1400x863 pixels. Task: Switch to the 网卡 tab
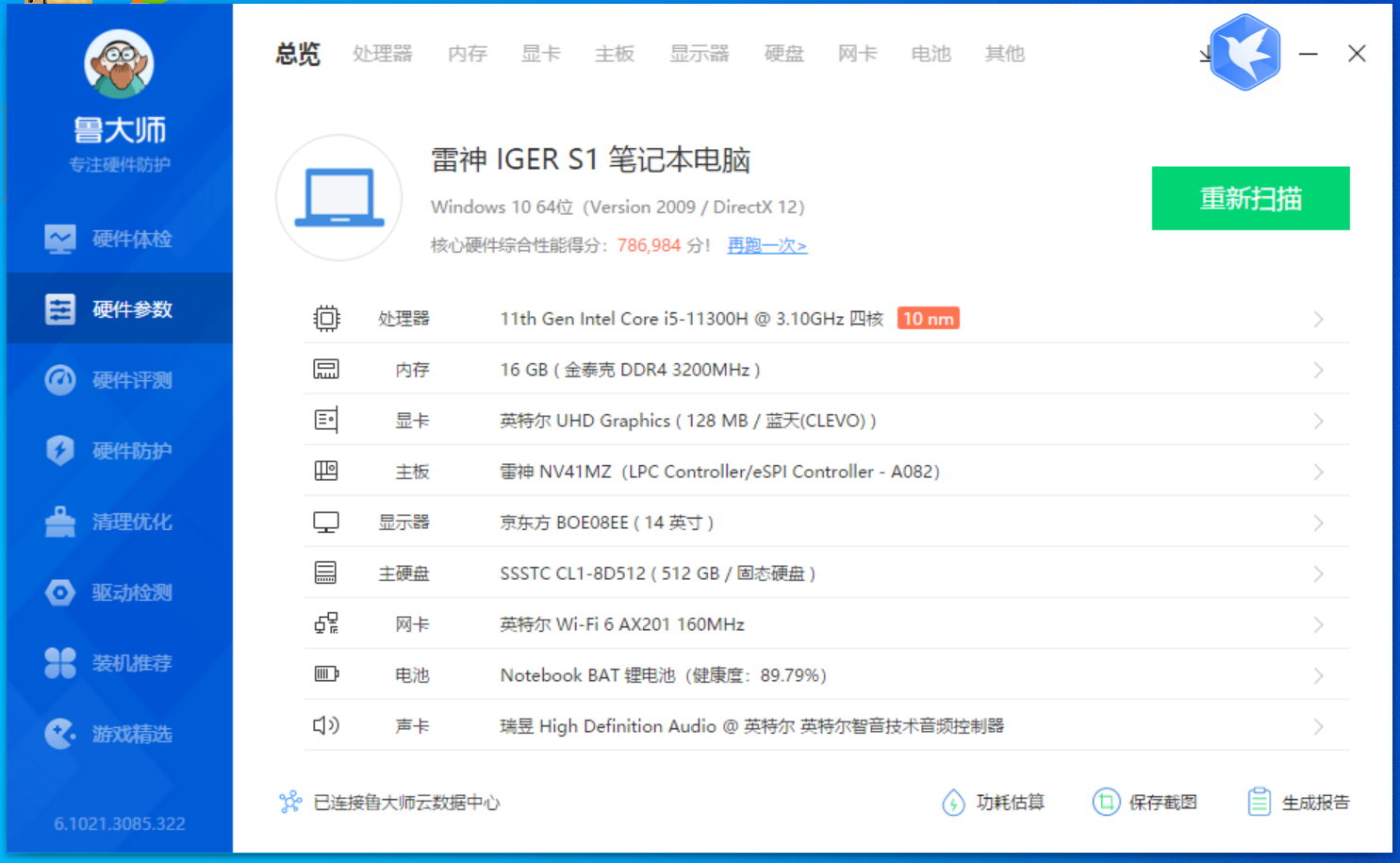[858, 54]
